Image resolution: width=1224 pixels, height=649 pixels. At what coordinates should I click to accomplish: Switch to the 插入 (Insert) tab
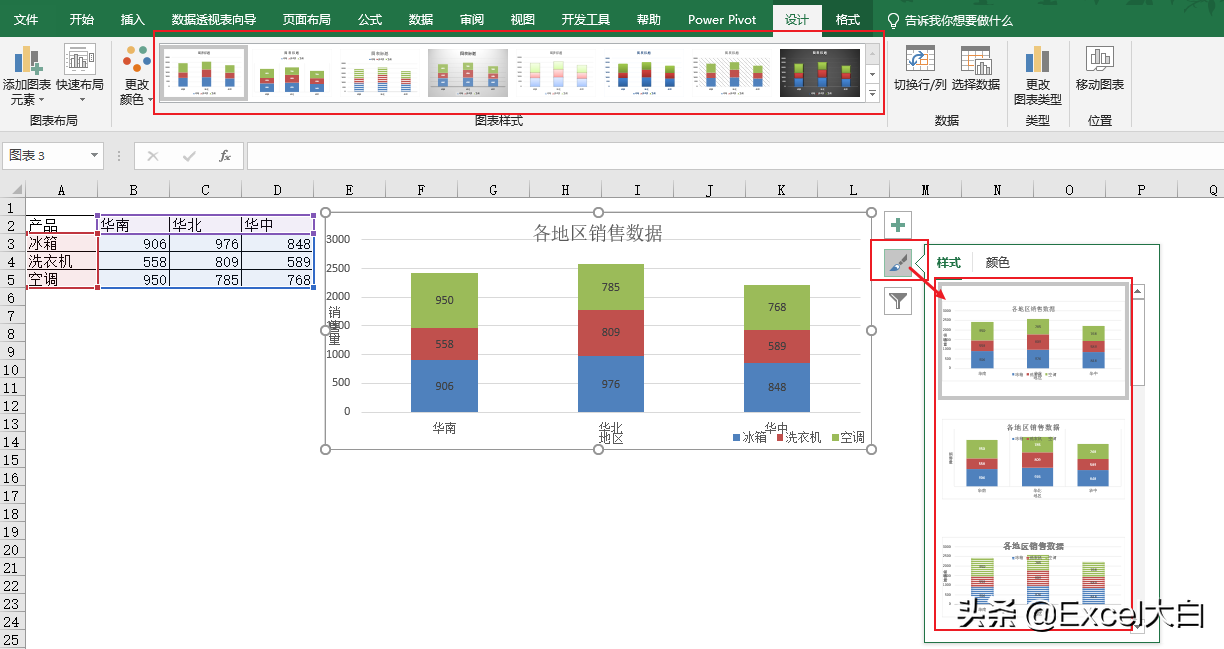point(133,20)
